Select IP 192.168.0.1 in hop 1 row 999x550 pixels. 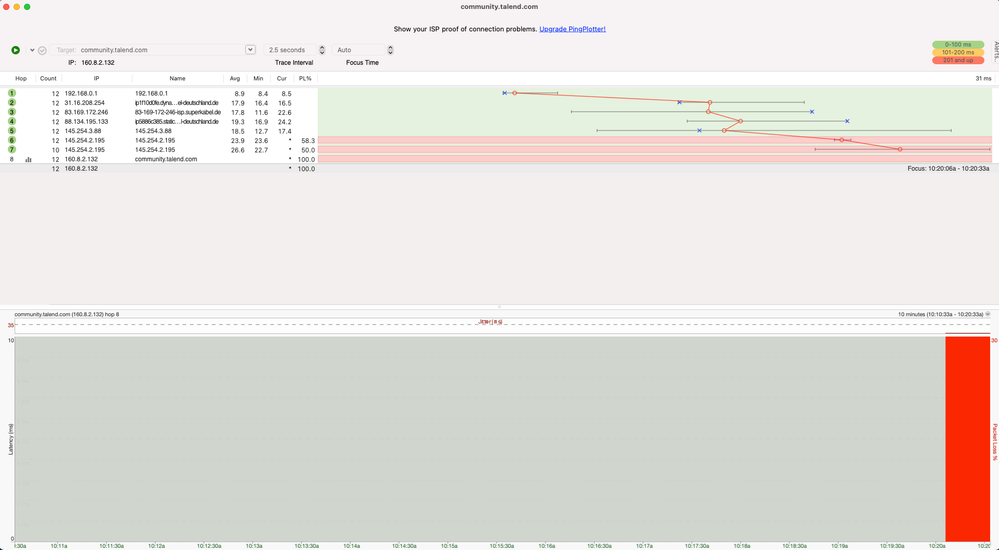[81, 93]
